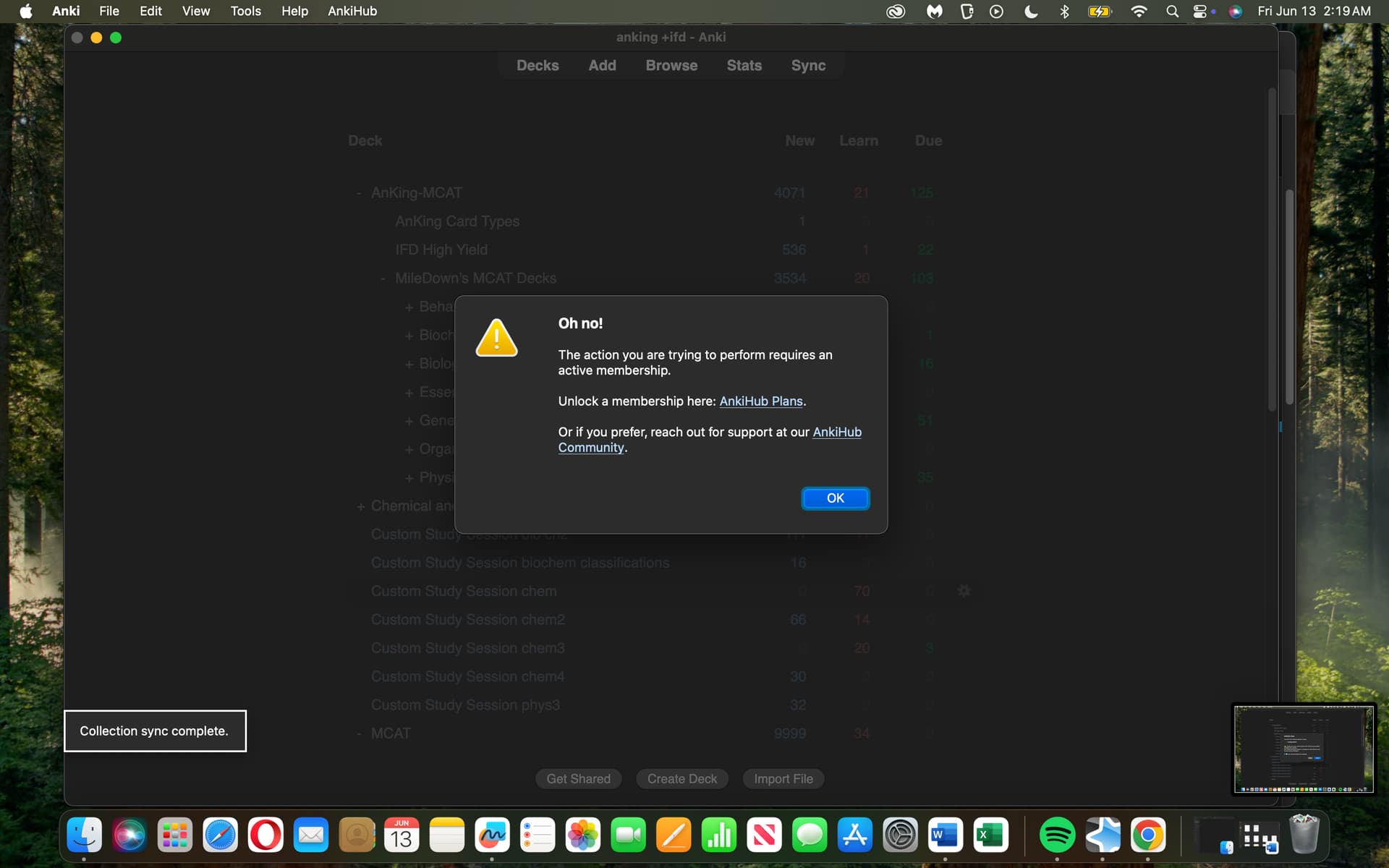Click the battery charging icon
The height and width of the screenshot is (868, 1389).
pos(1099,11)
